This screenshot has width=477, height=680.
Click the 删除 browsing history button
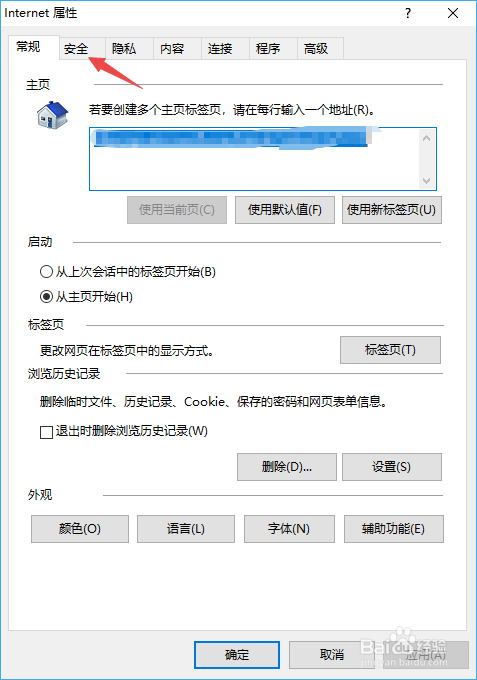tap(287, 467)
